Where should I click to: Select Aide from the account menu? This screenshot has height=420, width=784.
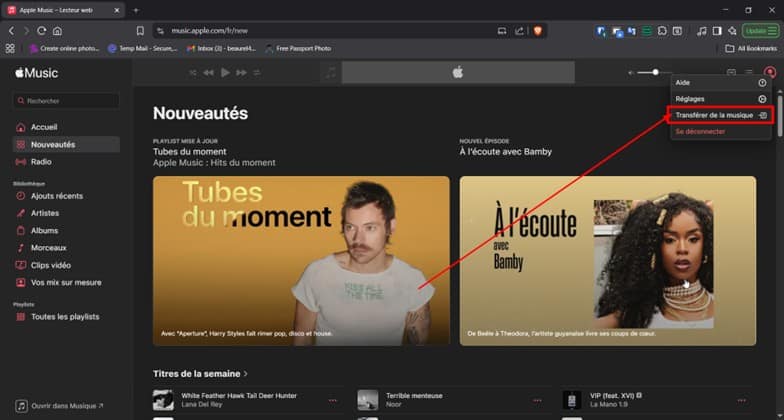[x=720, y=82]
